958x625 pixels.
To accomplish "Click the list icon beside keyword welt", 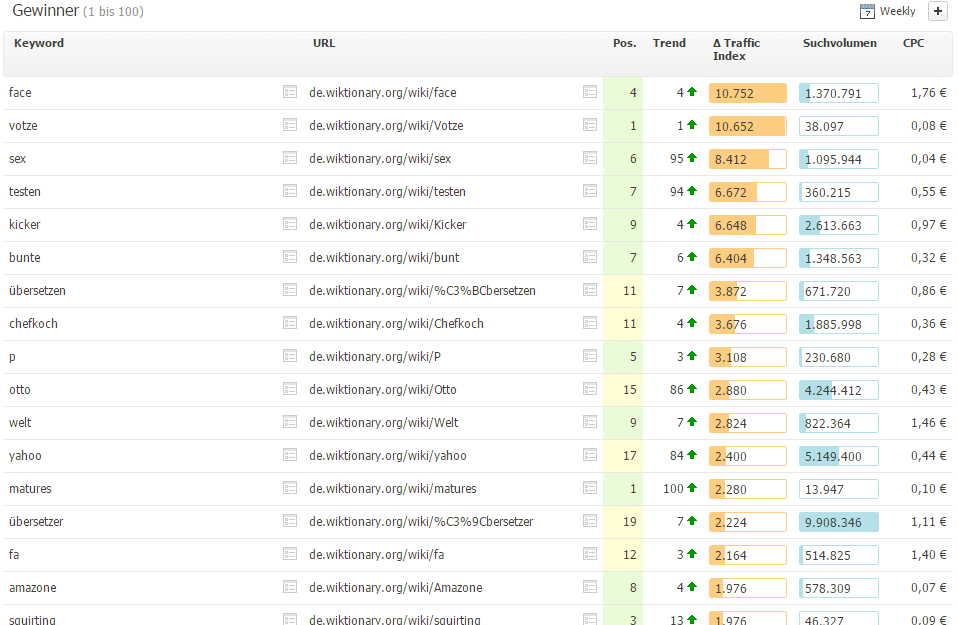I will coord(290,422).
